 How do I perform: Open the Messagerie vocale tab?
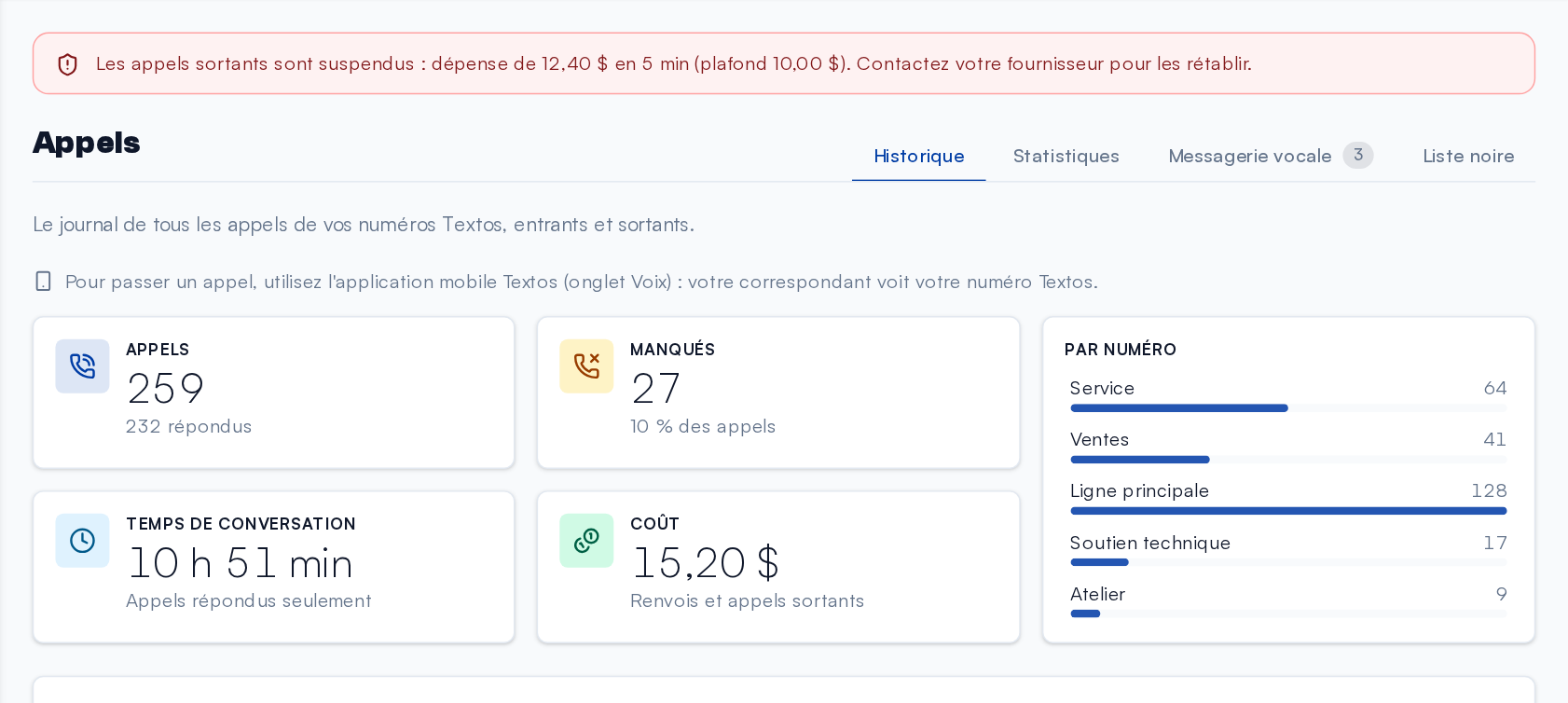point(1271,156)
